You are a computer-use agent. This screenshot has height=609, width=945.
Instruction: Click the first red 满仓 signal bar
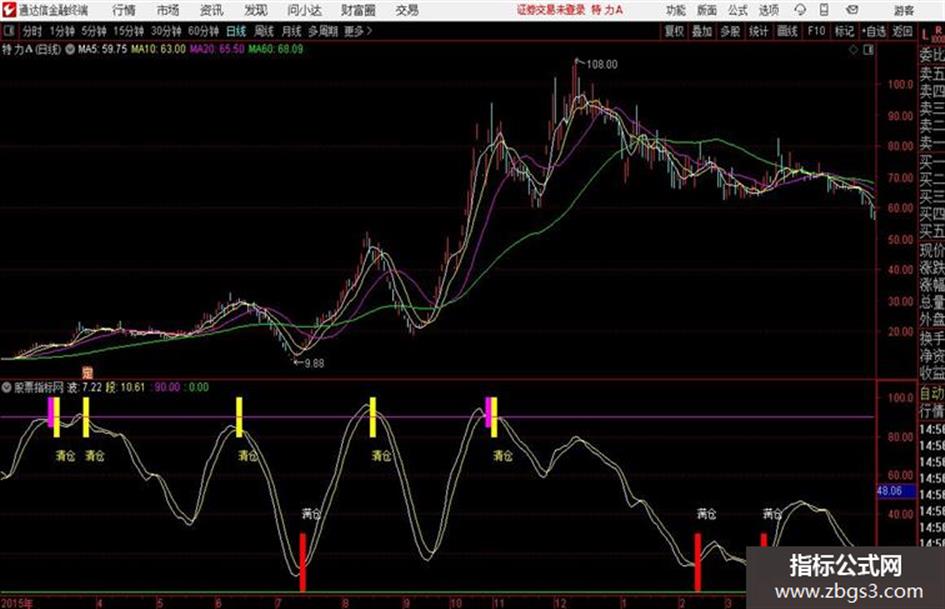pos(303,562)
